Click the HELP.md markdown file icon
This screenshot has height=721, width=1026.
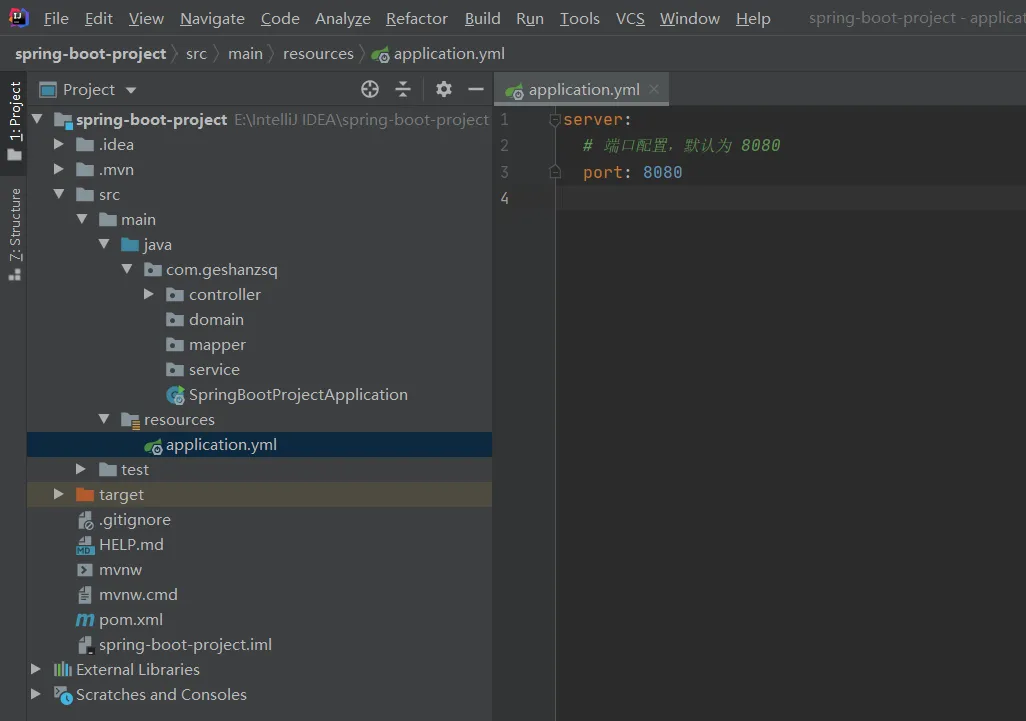(86, 545)
